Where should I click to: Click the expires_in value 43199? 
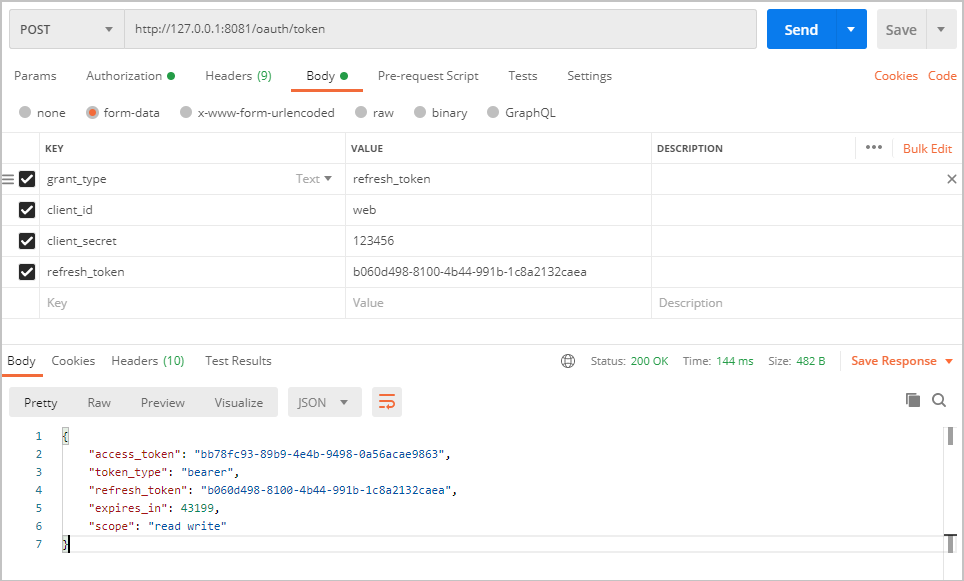click(197, 508)
